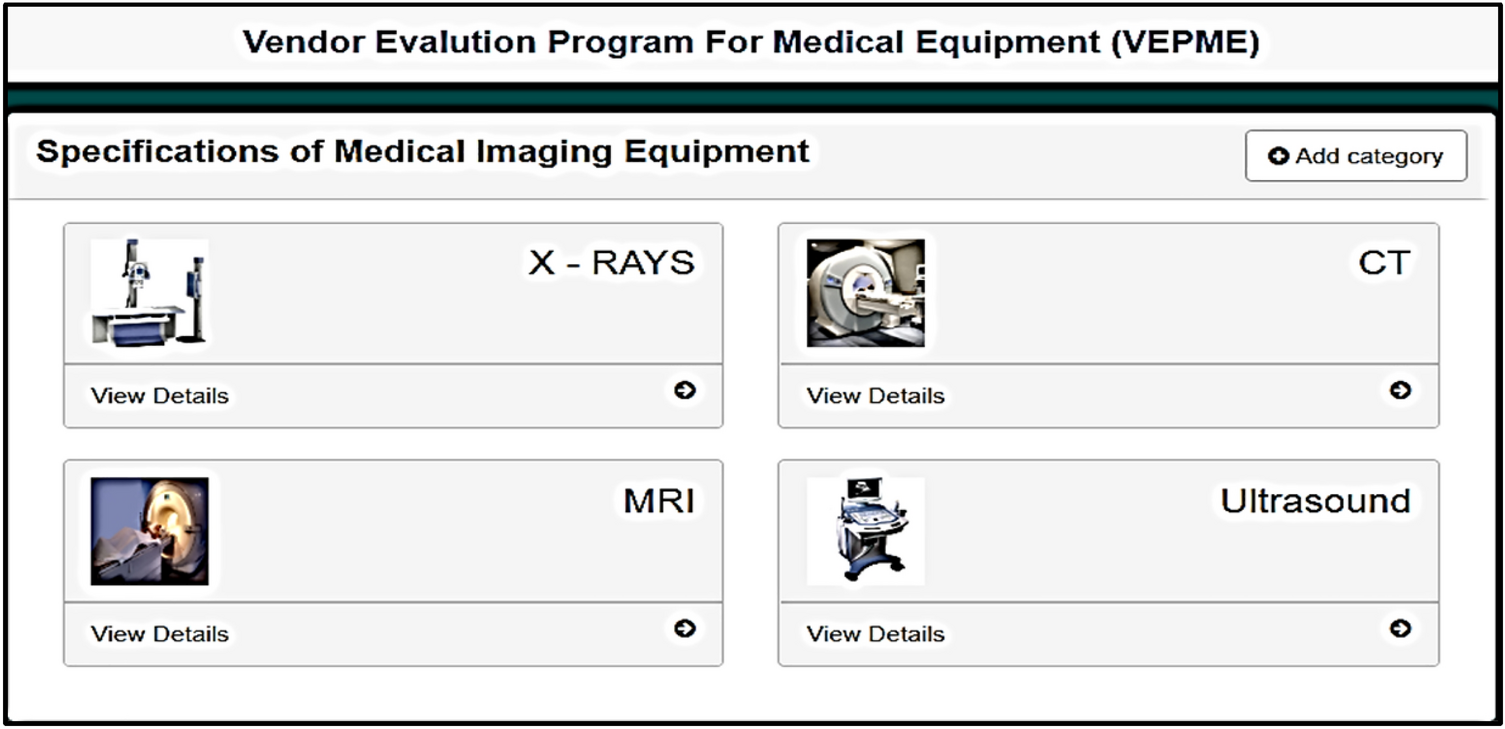Viewport: 1505px width, 729px height.
Task: Open View Details under Ultrasound
Action: click(874, 632)
